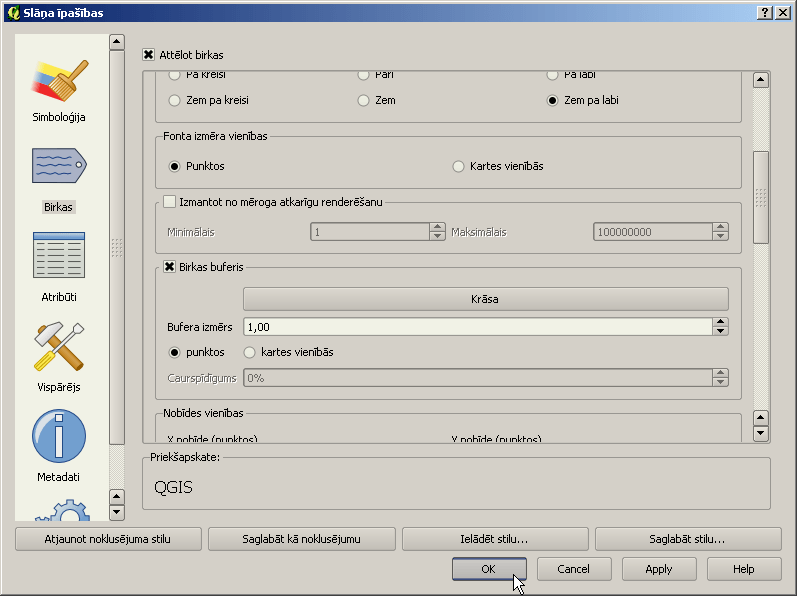Select kartes vienībās for buffer units
Screen dimensions: 797x596
[x=250, y=352]
